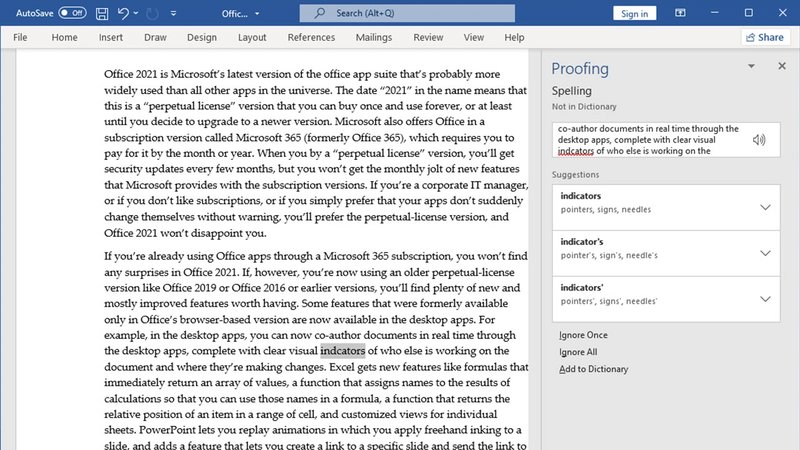Expand options for suggestion "indicators"
The width and height of the screenshot is (800, 450).
765,207
